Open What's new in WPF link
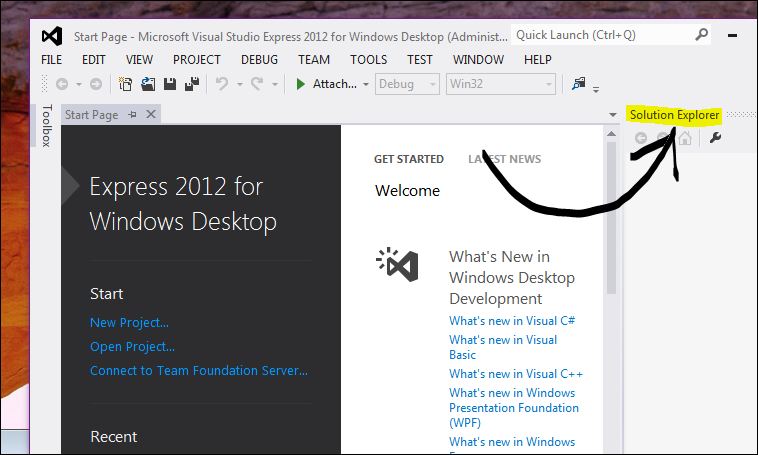The width and height of the screenshot is (758, 455). click(x=513, y=408)
